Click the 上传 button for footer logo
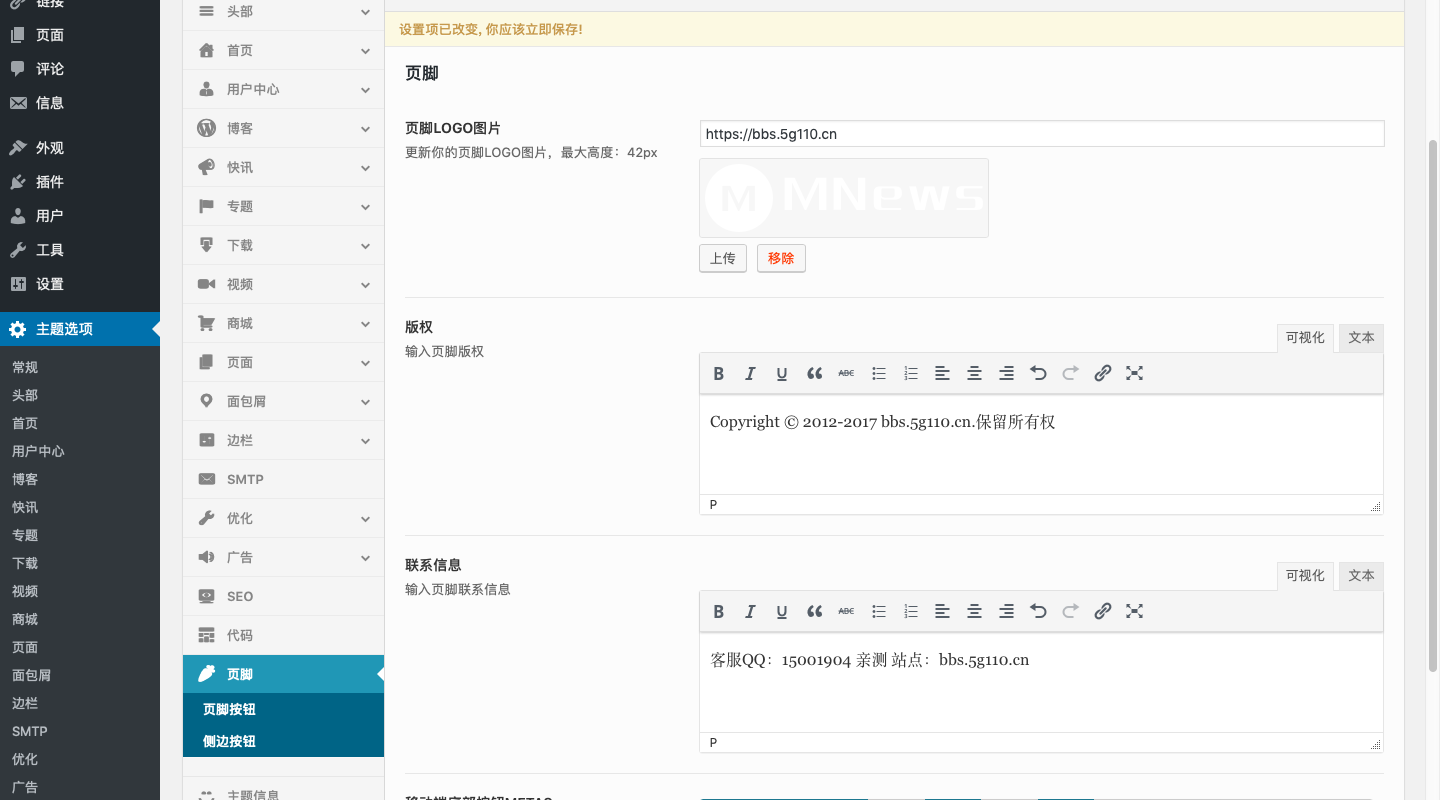This screenshot has height=800, width=1440. pyautogui.click(x=722, y=258)
